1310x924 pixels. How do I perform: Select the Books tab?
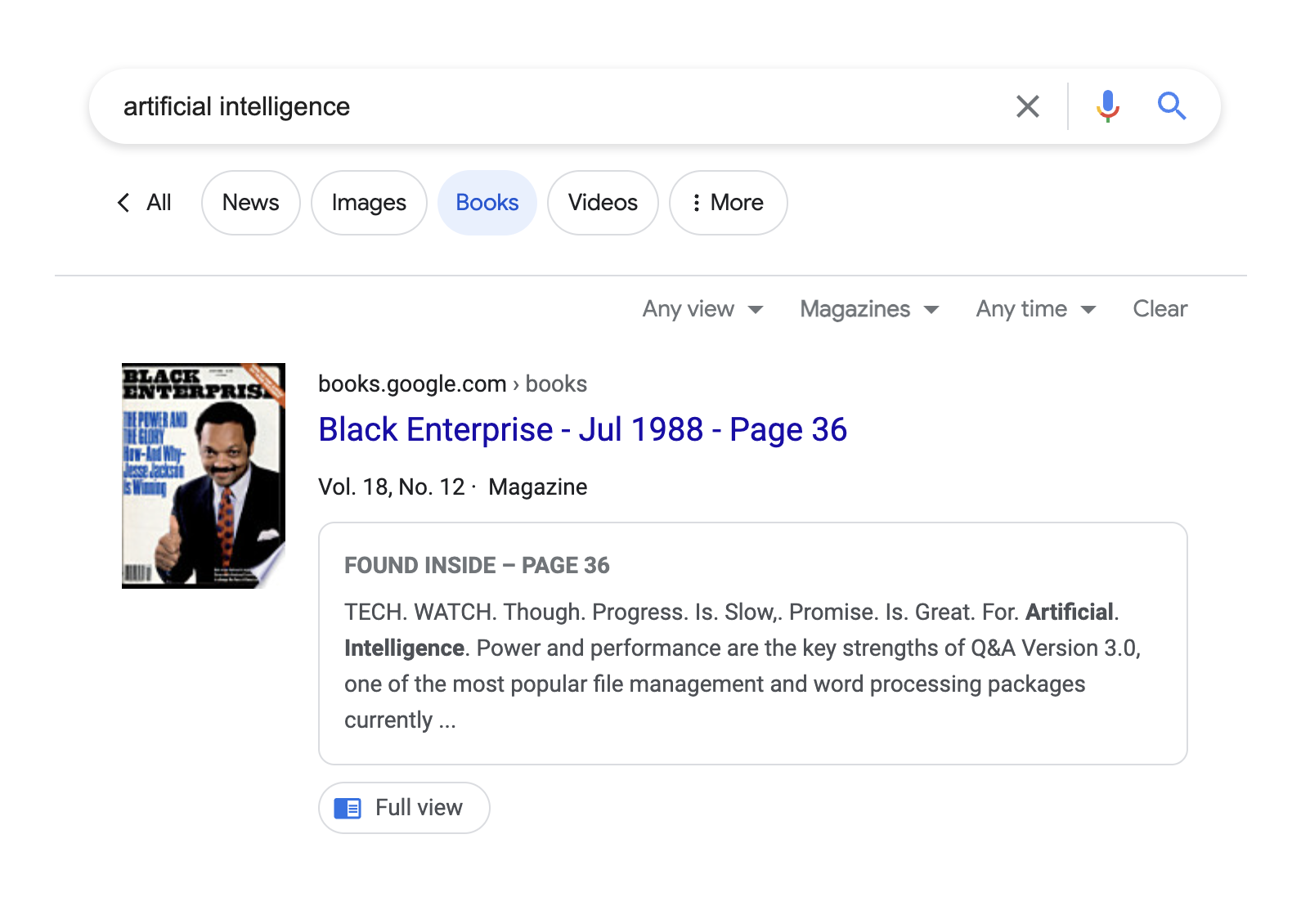coord(487,203)
